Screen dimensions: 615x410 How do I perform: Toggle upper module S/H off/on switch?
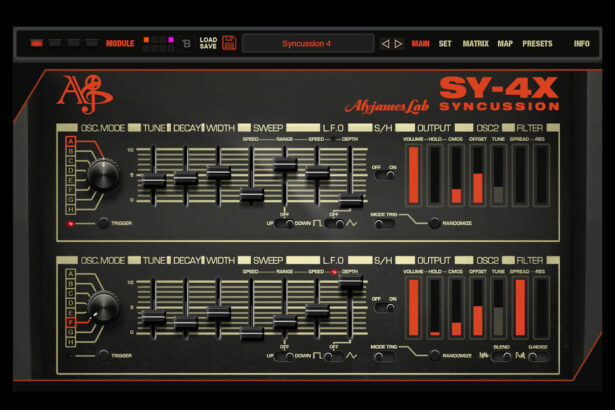[x=385, y=175]
